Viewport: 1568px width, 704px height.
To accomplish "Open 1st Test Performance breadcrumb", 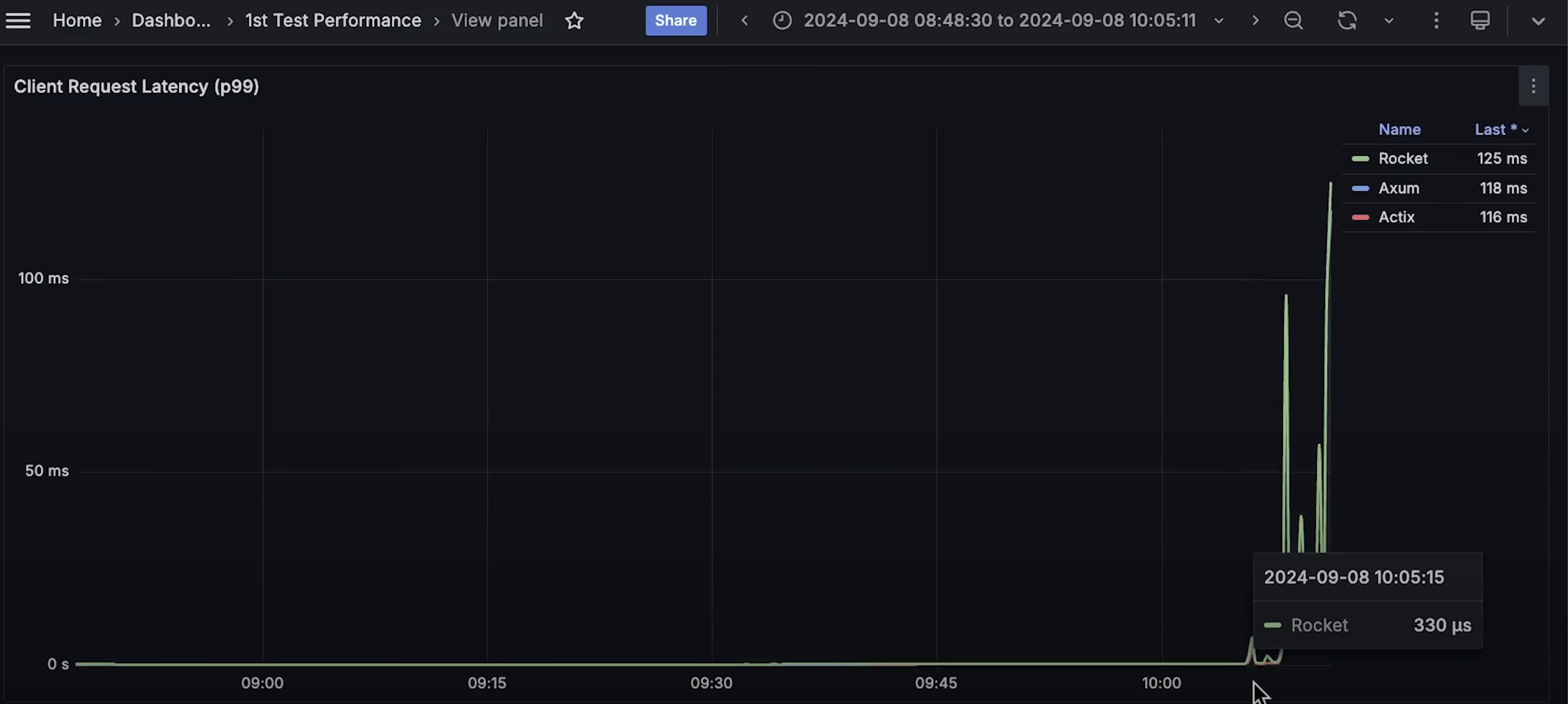I will tap(333, 21).
